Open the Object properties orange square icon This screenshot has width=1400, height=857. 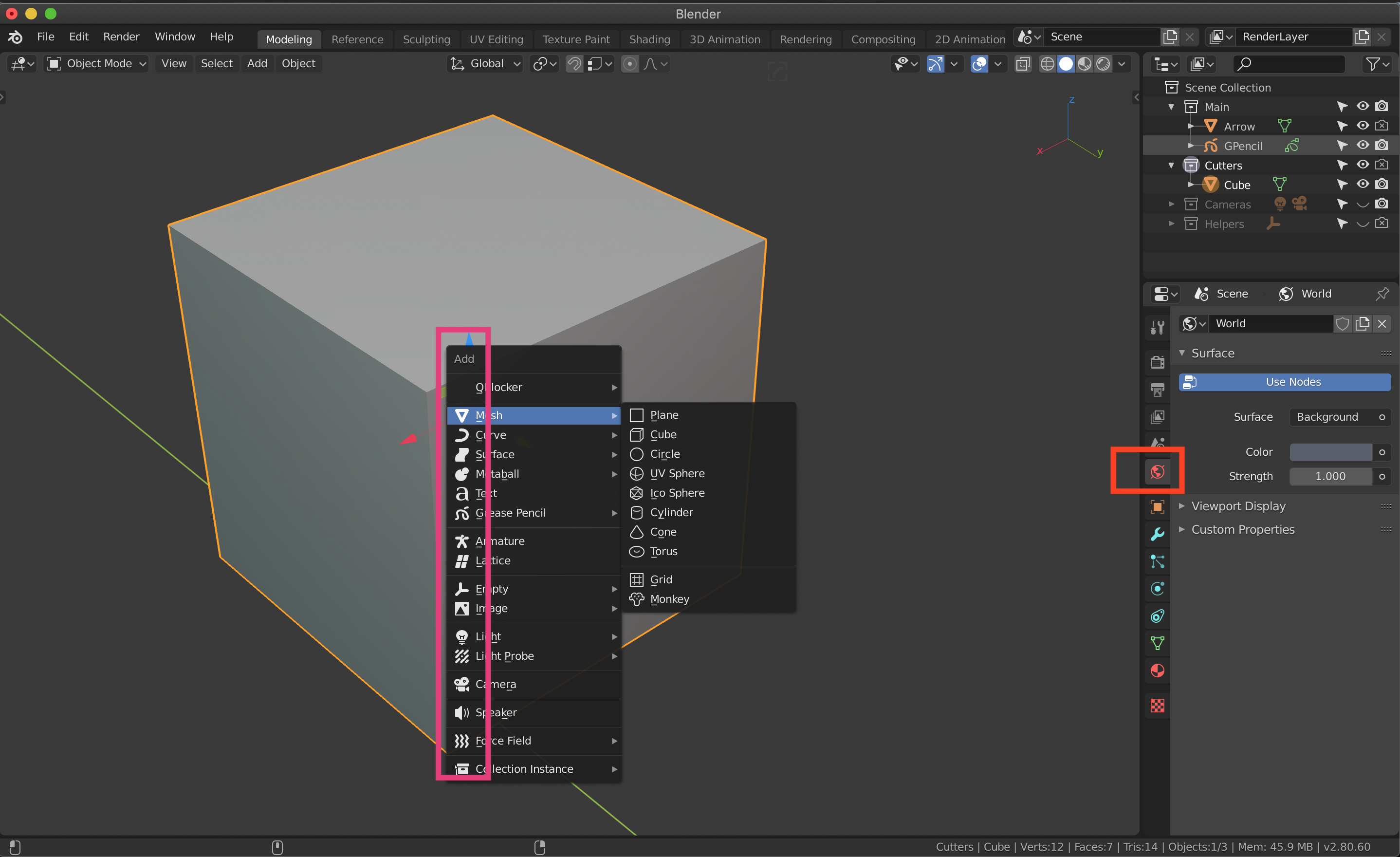1157,506
